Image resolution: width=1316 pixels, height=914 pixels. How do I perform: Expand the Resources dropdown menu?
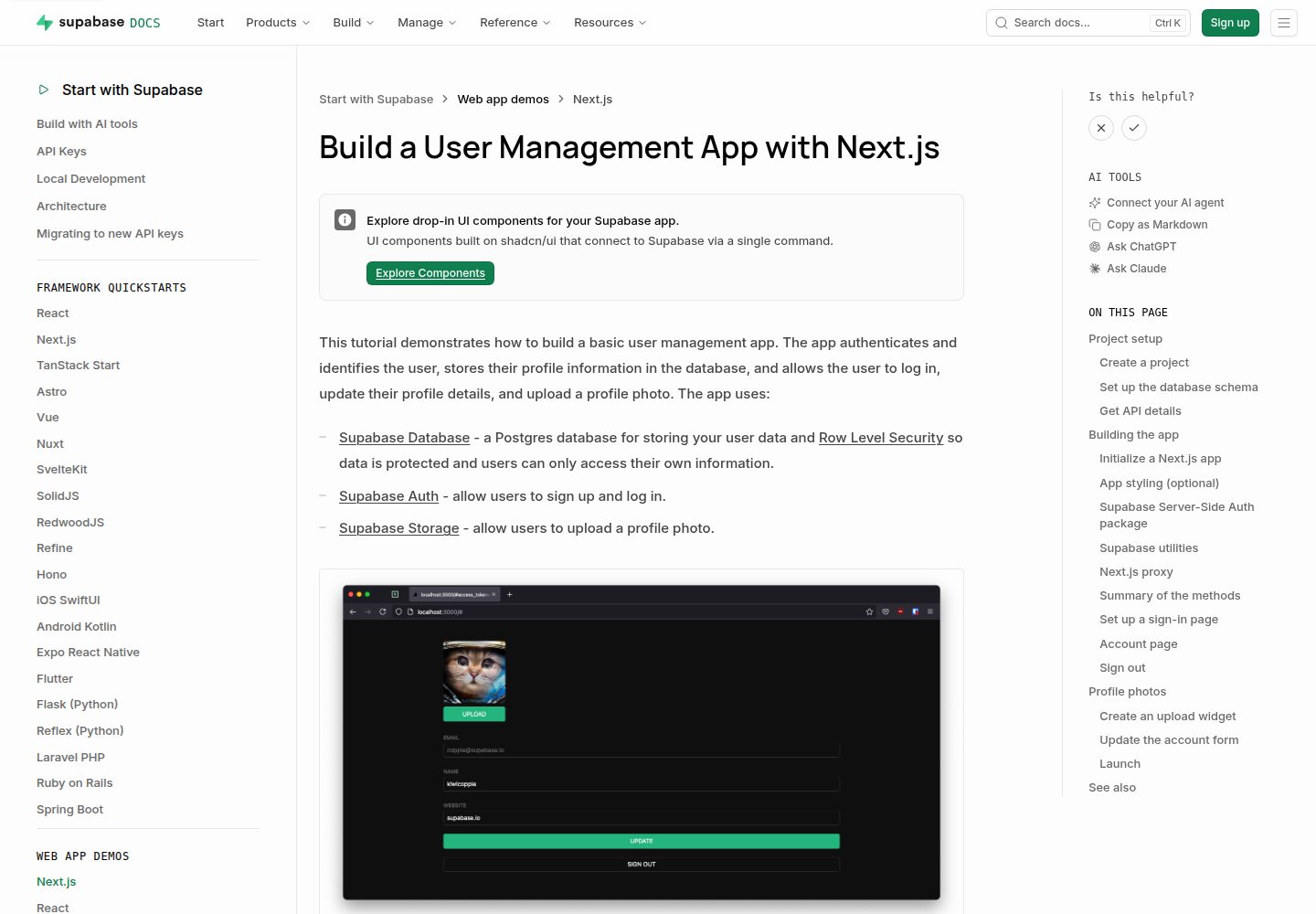click(x=610, y=23)
